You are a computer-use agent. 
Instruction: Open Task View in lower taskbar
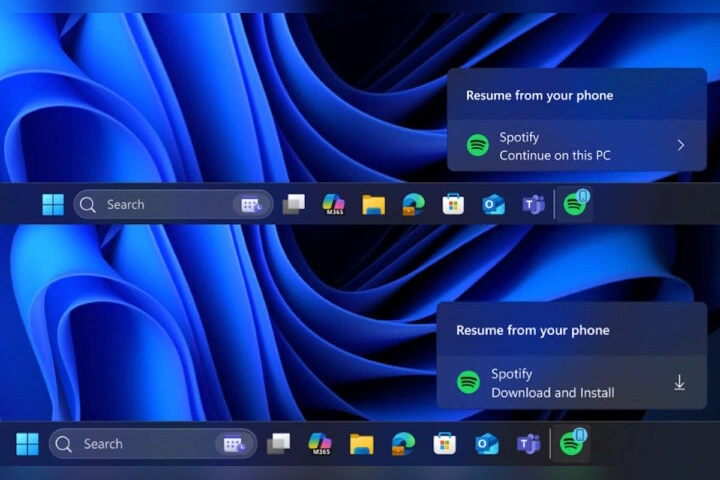[x=278, y=444]
